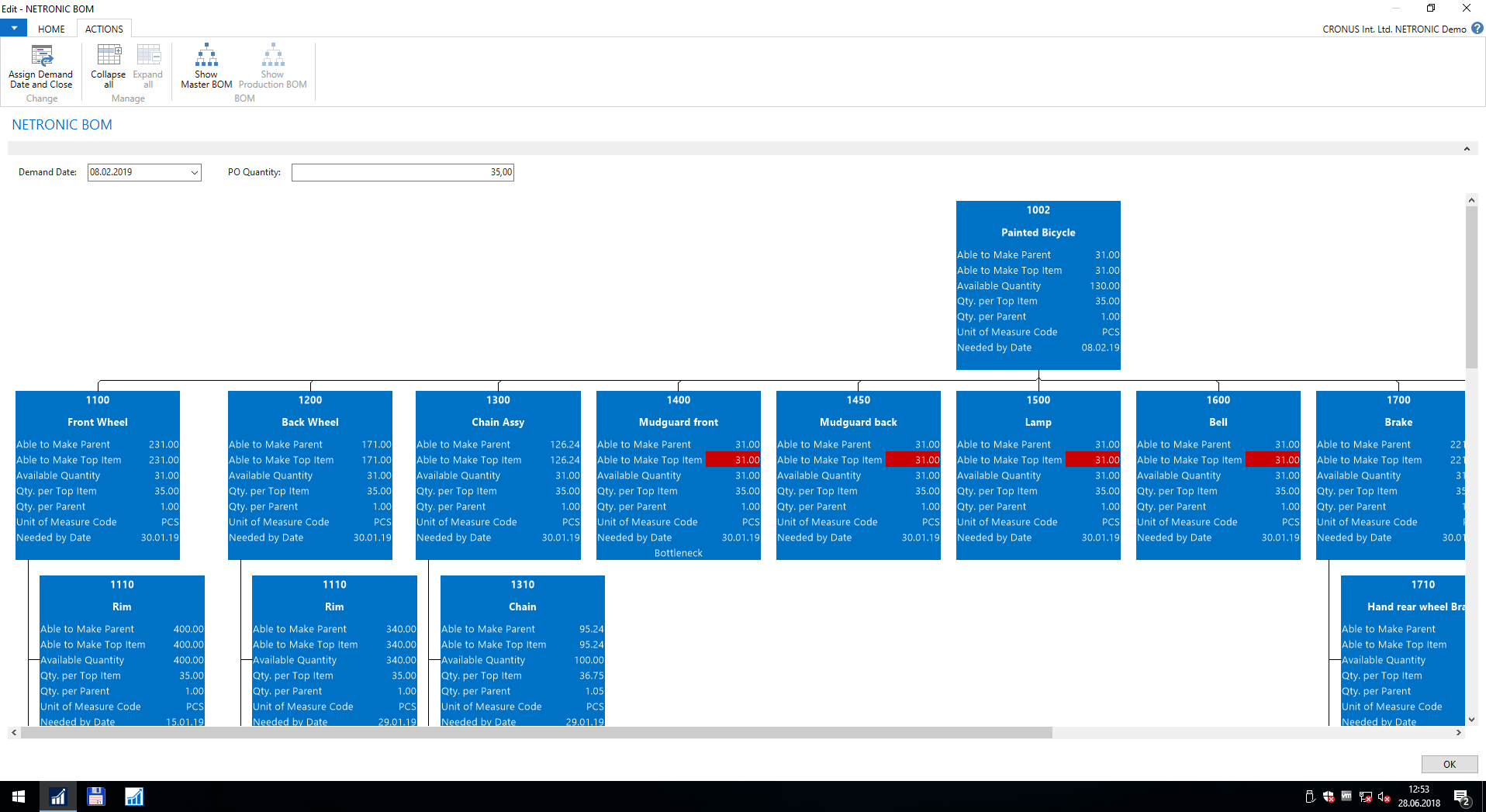Select the 1400 Mudguard front node header

[x=679, y=411]
